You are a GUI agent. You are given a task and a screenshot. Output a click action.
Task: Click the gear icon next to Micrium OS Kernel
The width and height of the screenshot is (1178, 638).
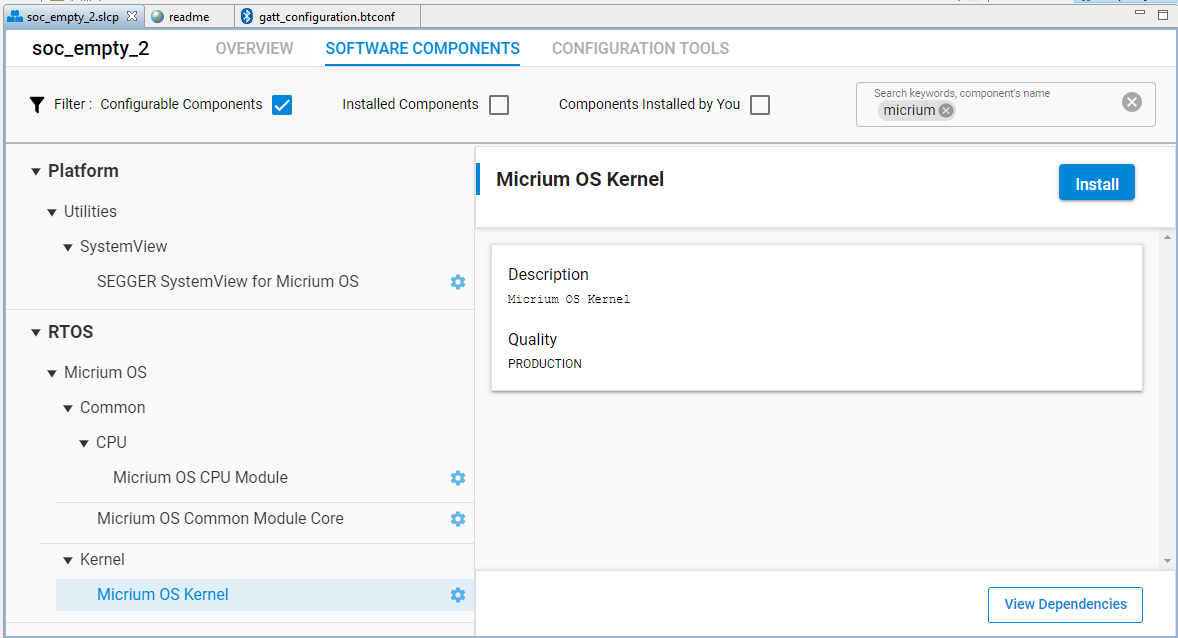[x=457, y=595]
